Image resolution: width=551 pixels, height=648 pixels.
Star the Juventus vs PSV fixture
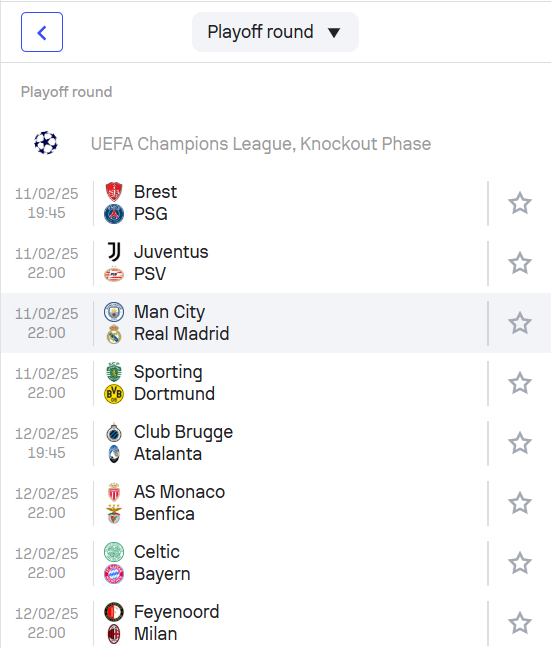(x=520, y=263)
